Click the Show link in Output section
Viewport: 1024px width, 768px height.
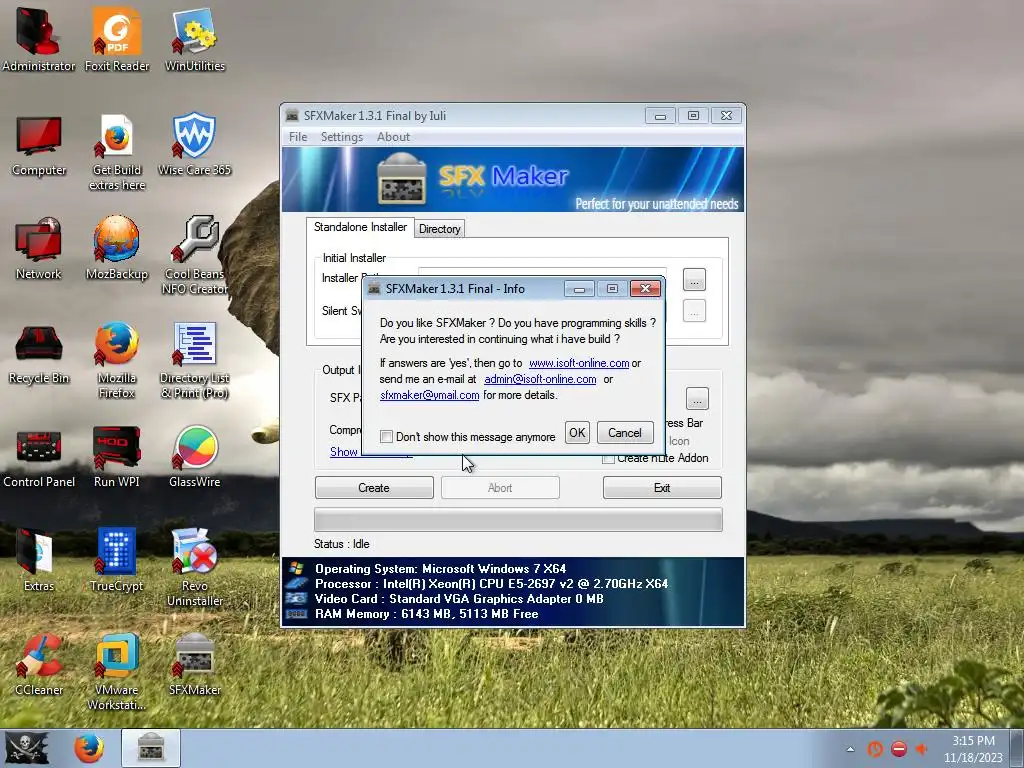pos(344,452)
